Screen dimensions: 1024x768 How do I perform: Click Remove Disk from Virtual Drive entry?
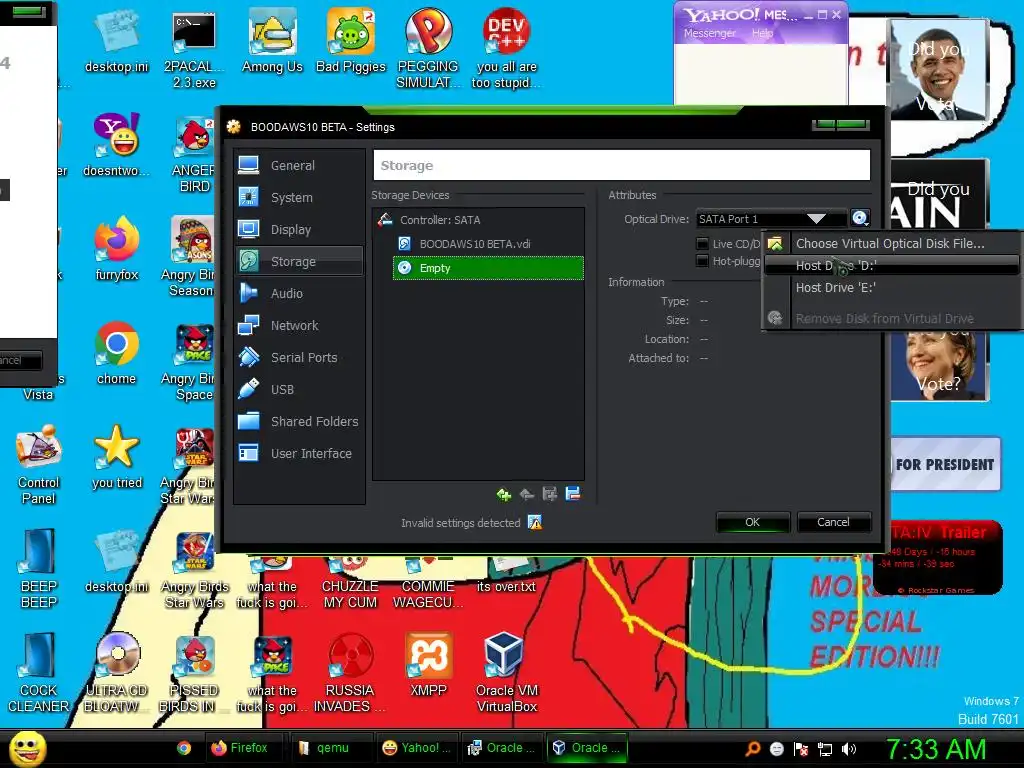(x=890, y=319)
